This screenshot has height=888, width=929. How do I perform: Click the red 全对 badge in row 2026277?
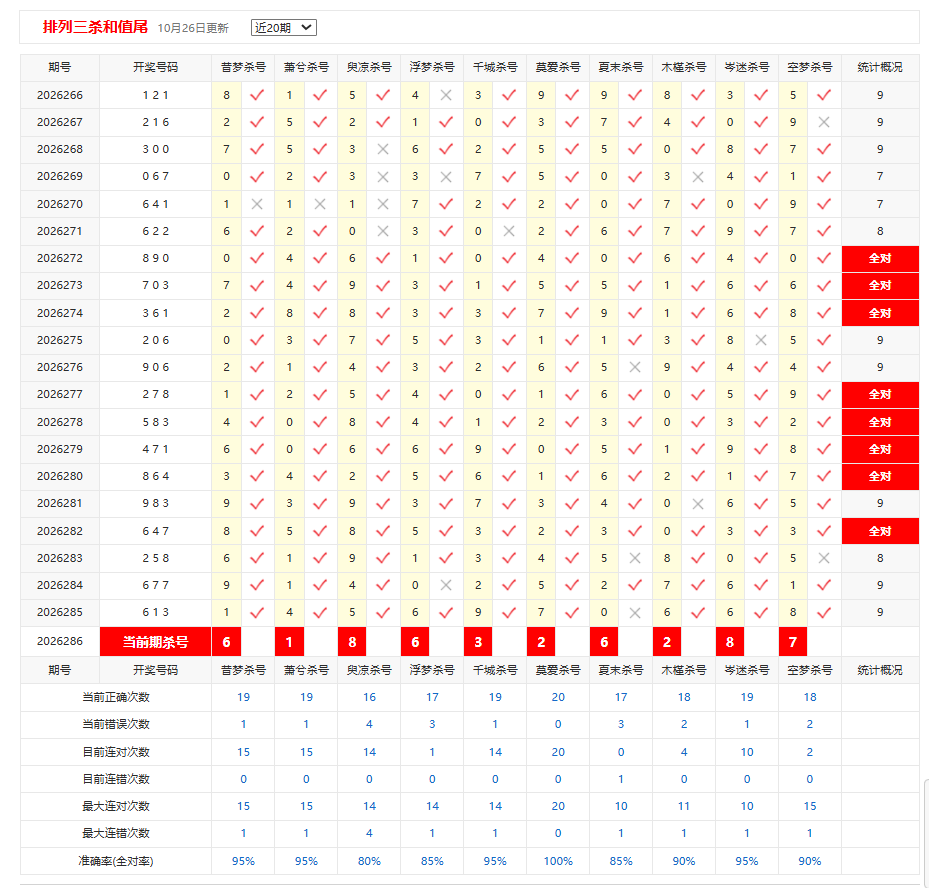pos(880,395)
